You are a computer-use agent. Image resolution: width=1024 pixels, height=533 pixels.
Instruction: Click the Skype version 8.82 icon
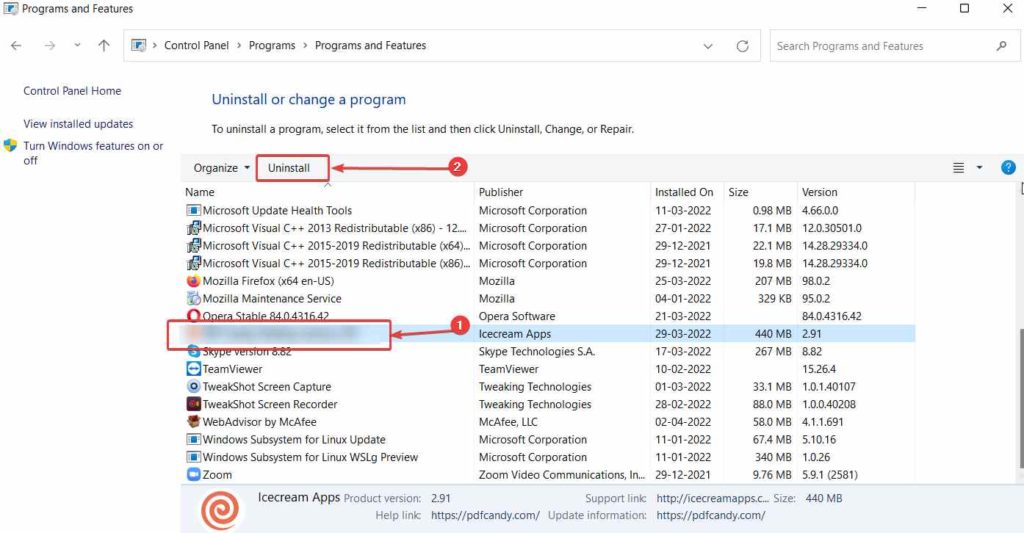click(x=193, y=351)
